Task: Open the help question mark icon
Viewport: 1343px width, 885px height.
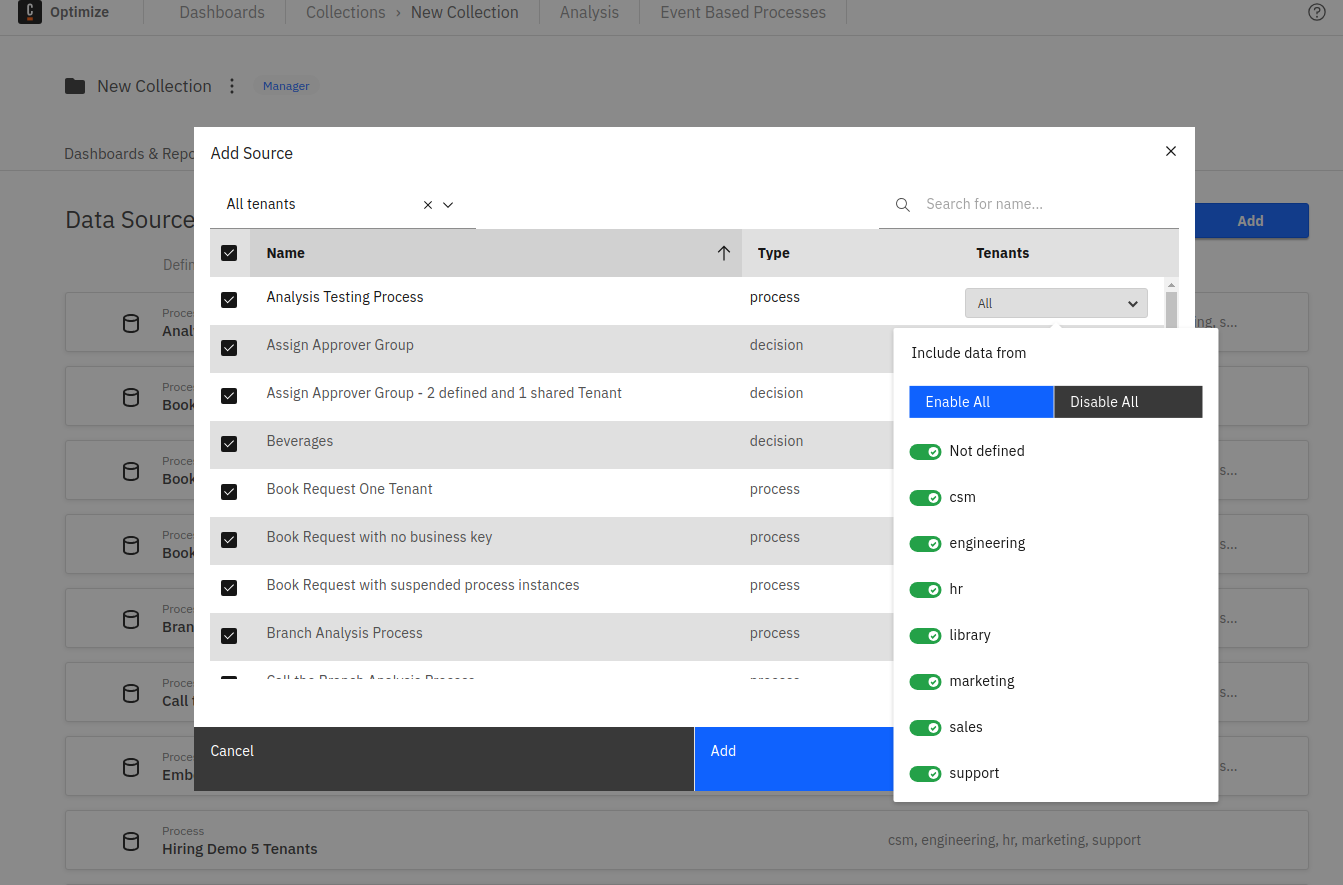Action: (x=1317, y=12)
